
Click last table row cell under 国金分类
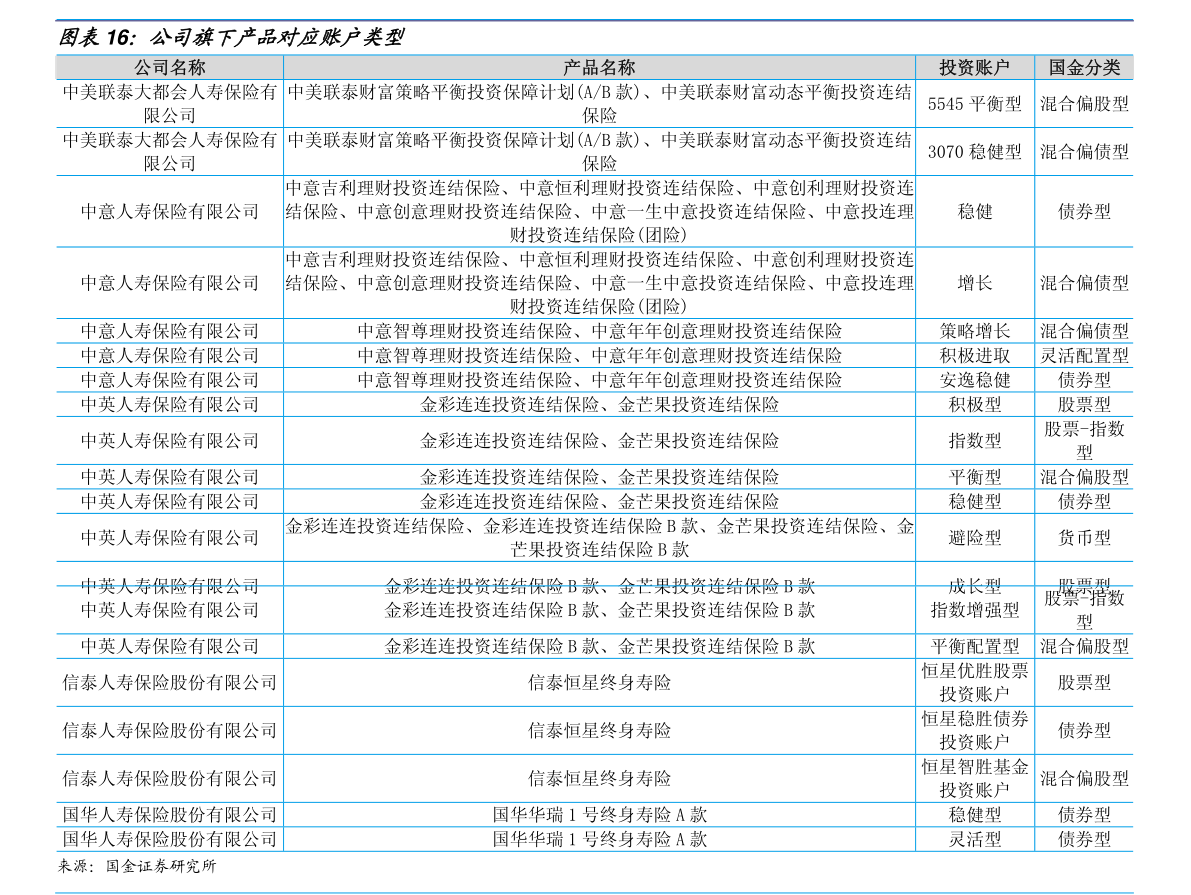point(1084,839)
